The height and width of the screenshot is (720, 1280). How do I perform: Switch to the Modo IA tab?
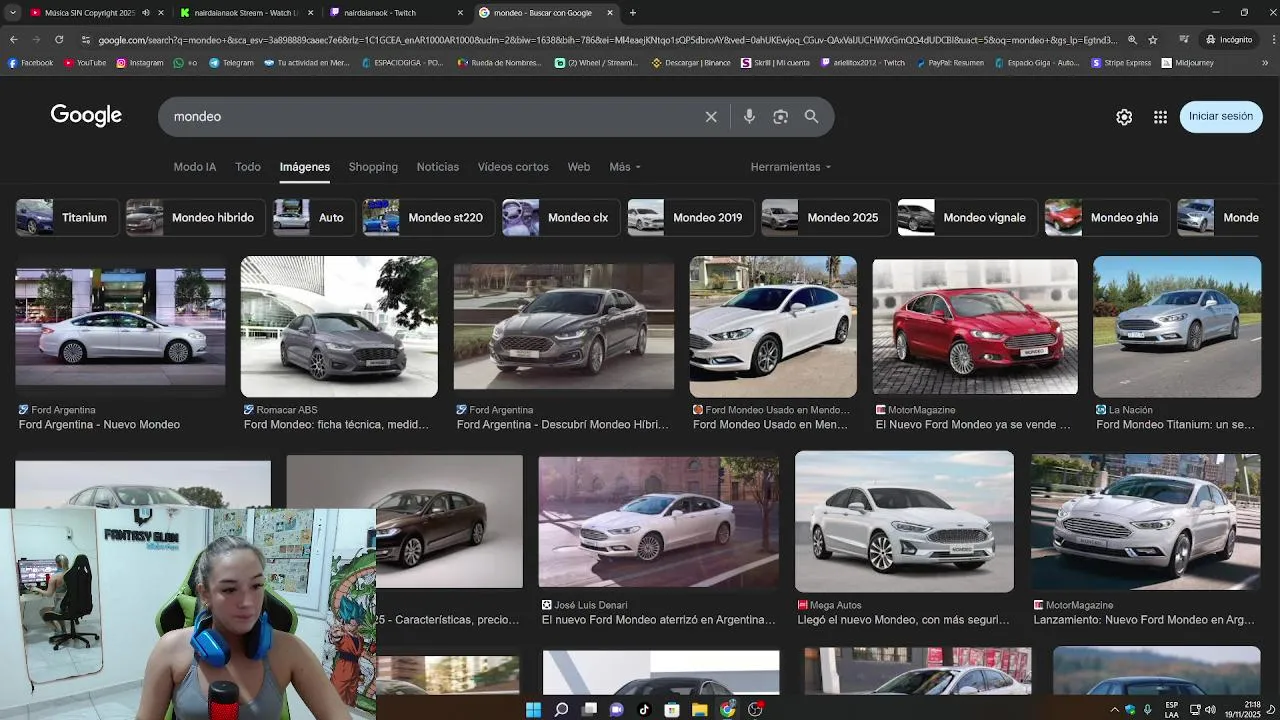pos(195,167)
